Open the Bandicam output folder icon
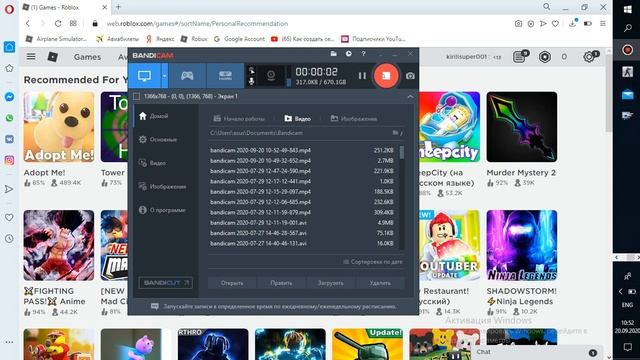 tap(333, 53)
